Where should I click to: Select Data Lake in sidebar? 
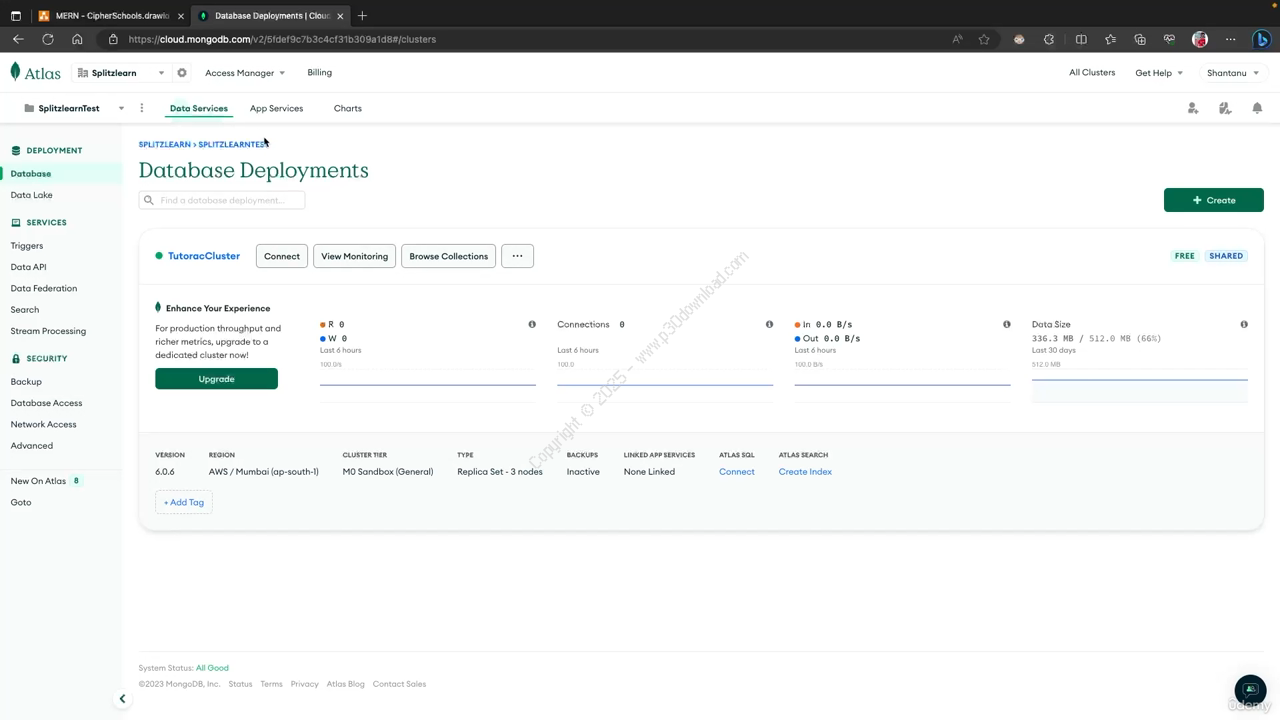tap(31, 195)
